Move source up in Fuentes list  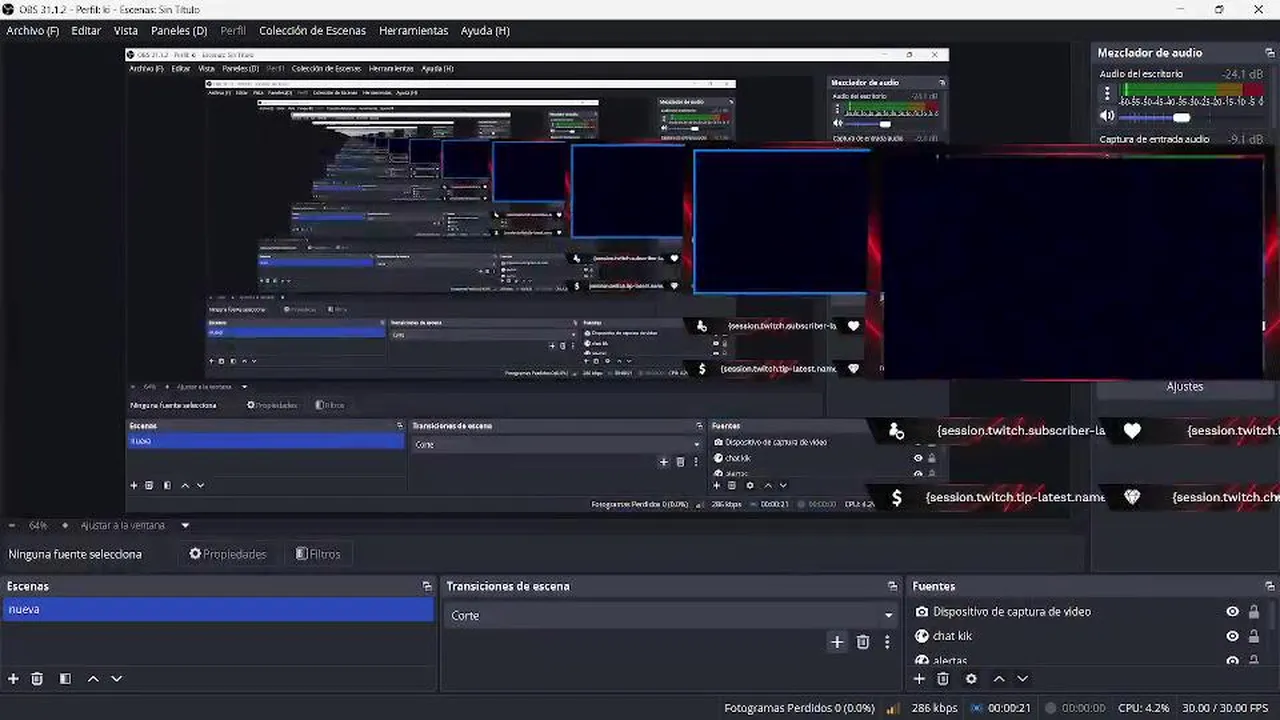[x=999, y=679]
